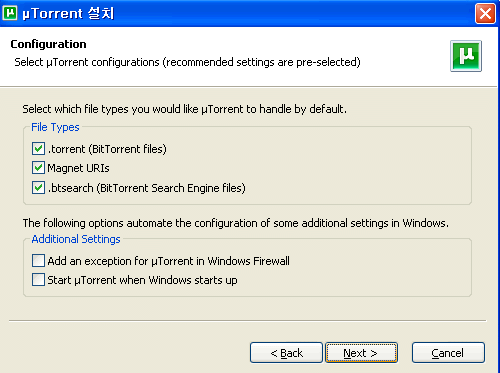Image resolution: width=500 pixels, height=373 pixels.
Task: Click the 'µTorrent 설치' title bar text
Action: pyautogui.click(x=68, y=14)
